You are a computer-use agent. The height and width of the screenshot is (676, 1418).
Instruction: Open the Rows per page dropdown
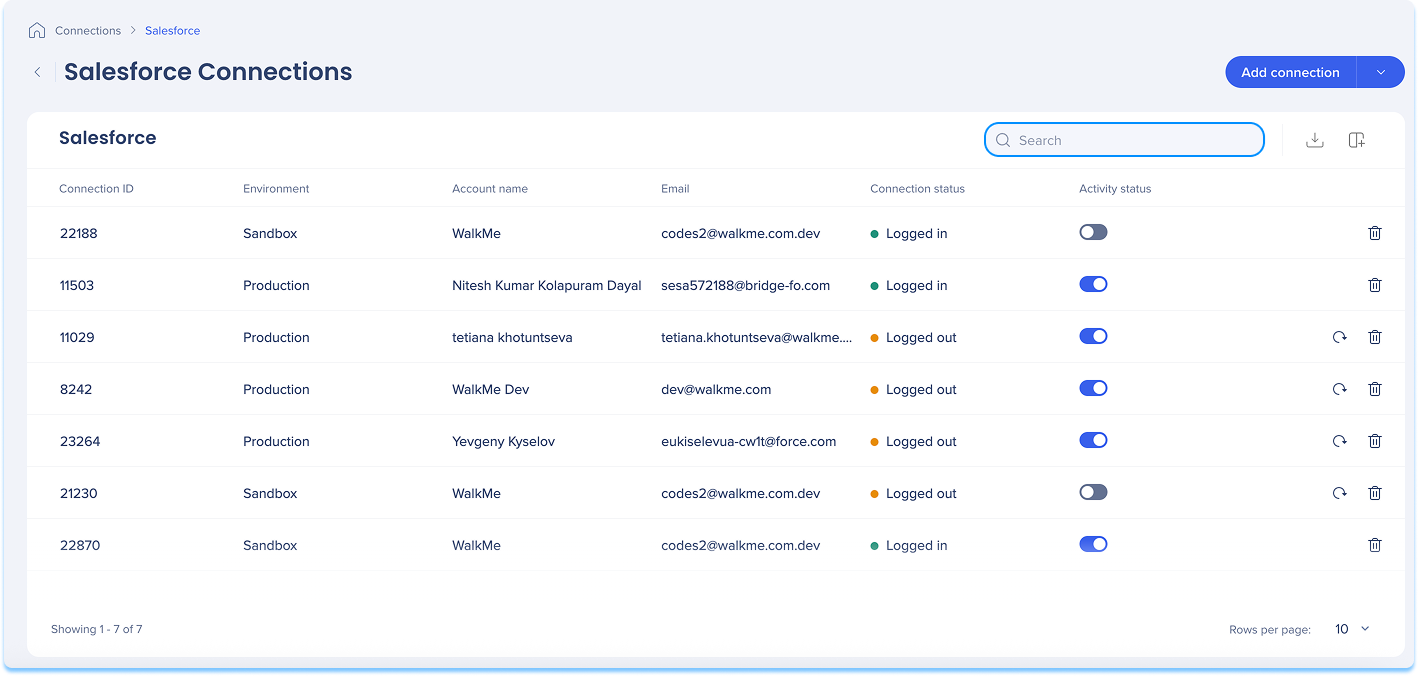tap(1352, 629)
